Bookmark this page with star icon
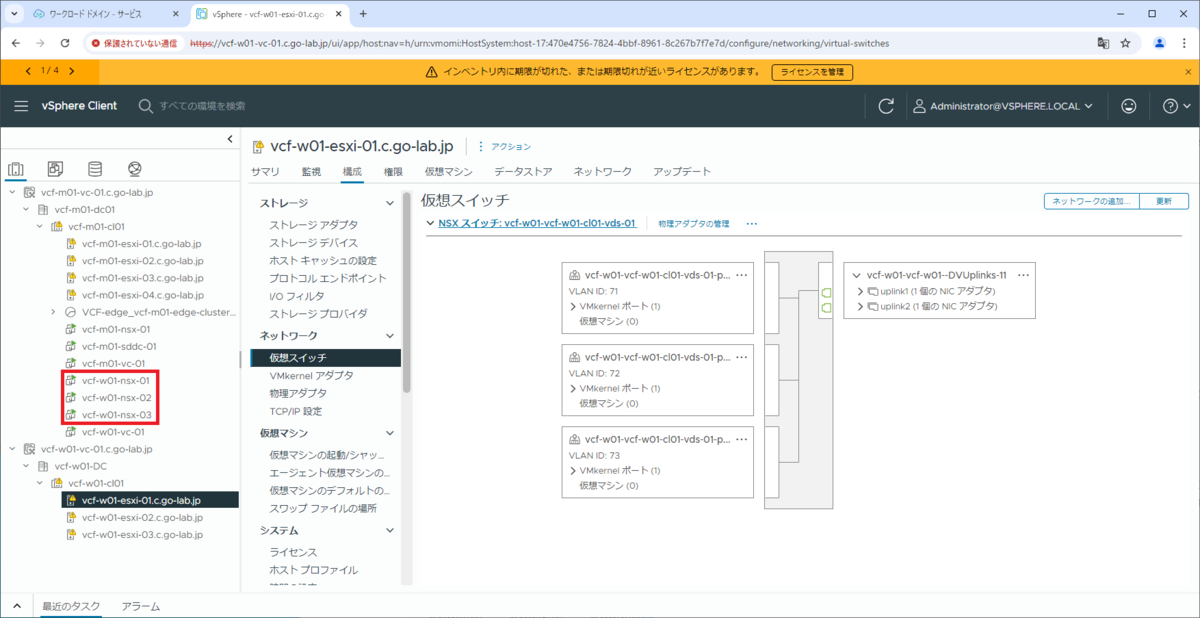Screen dimensions: 1200x618 (x=1125, y=43)
